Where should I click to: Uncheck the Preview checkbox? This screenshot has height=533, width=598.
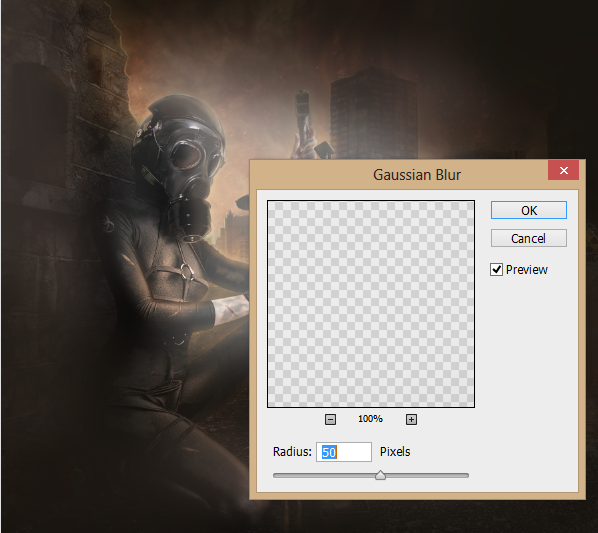click(496, 270)
